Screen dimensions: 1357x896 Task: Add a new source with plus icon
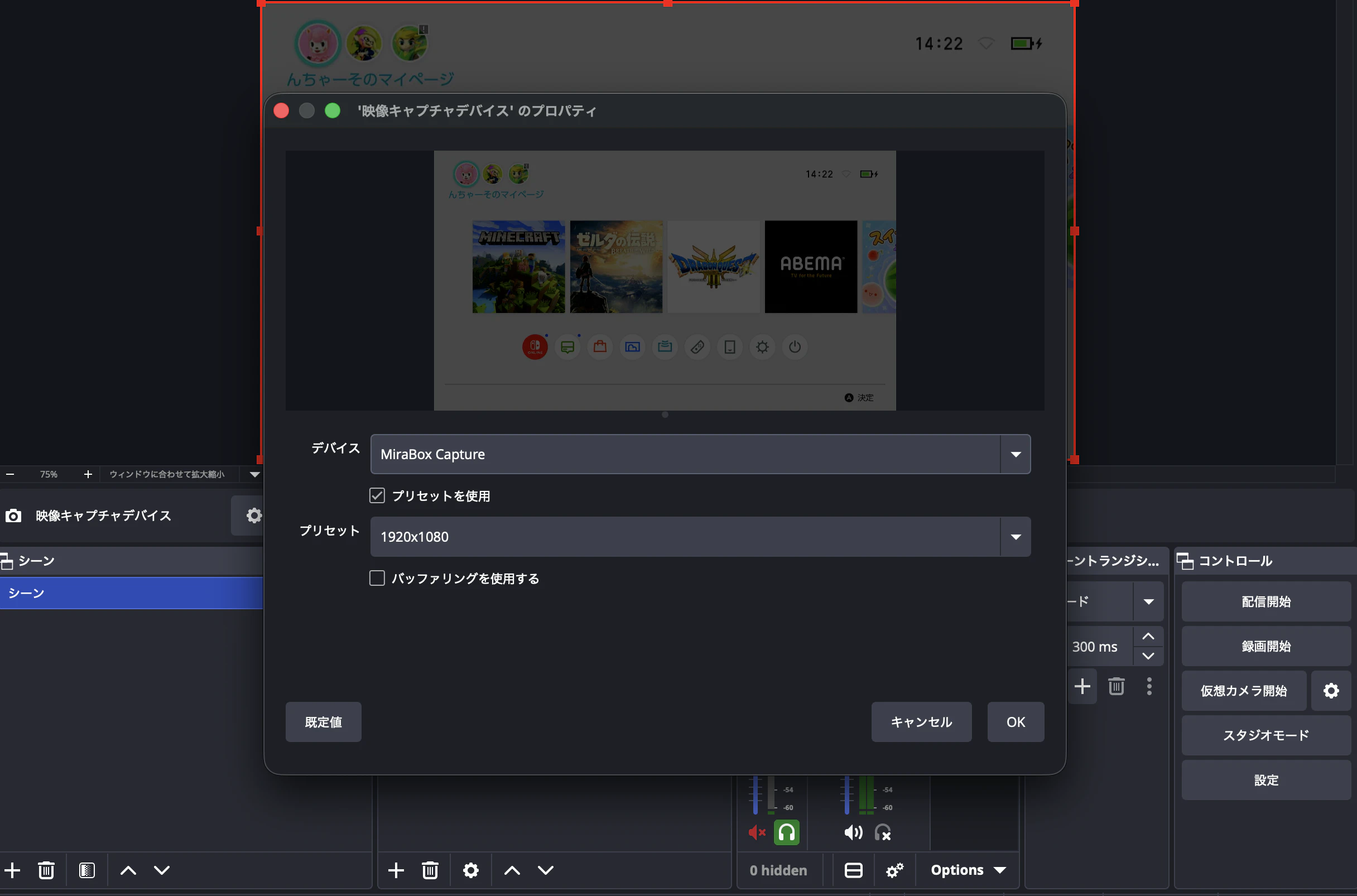(x=396, y=870)
